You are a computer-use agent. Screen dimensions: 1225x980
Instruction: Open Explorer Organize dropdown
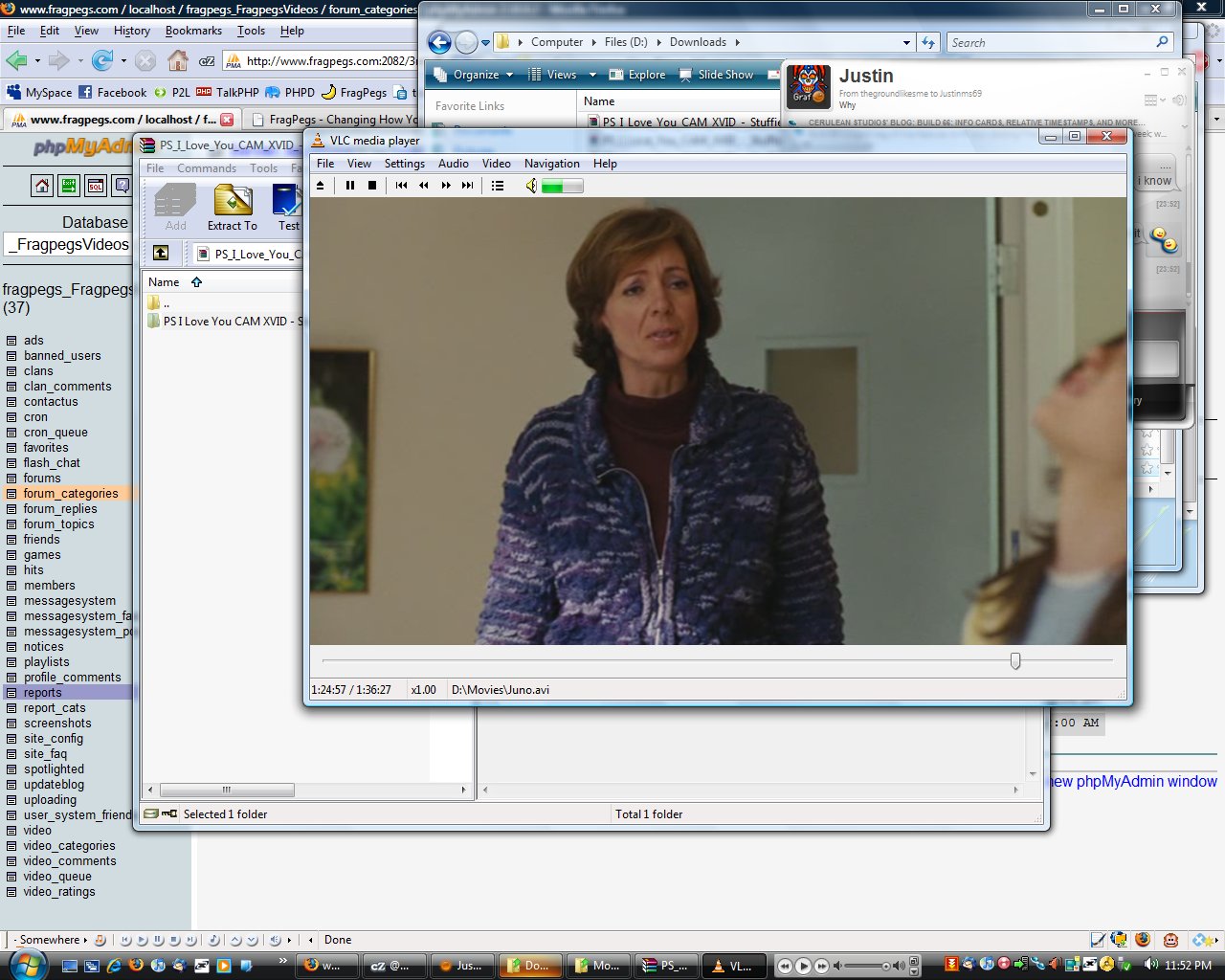tap(474, 75)
